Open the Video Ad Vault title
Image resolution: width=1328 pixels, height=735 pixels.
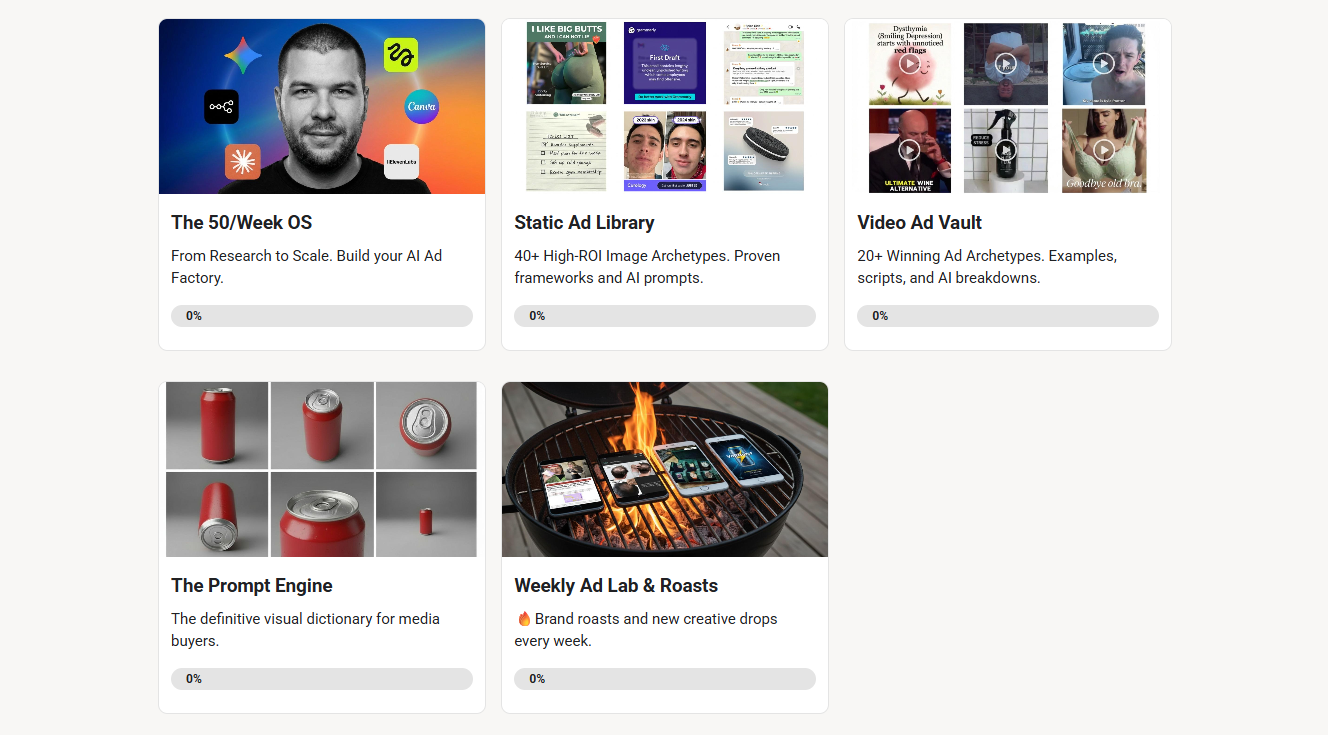click(920, 222)
